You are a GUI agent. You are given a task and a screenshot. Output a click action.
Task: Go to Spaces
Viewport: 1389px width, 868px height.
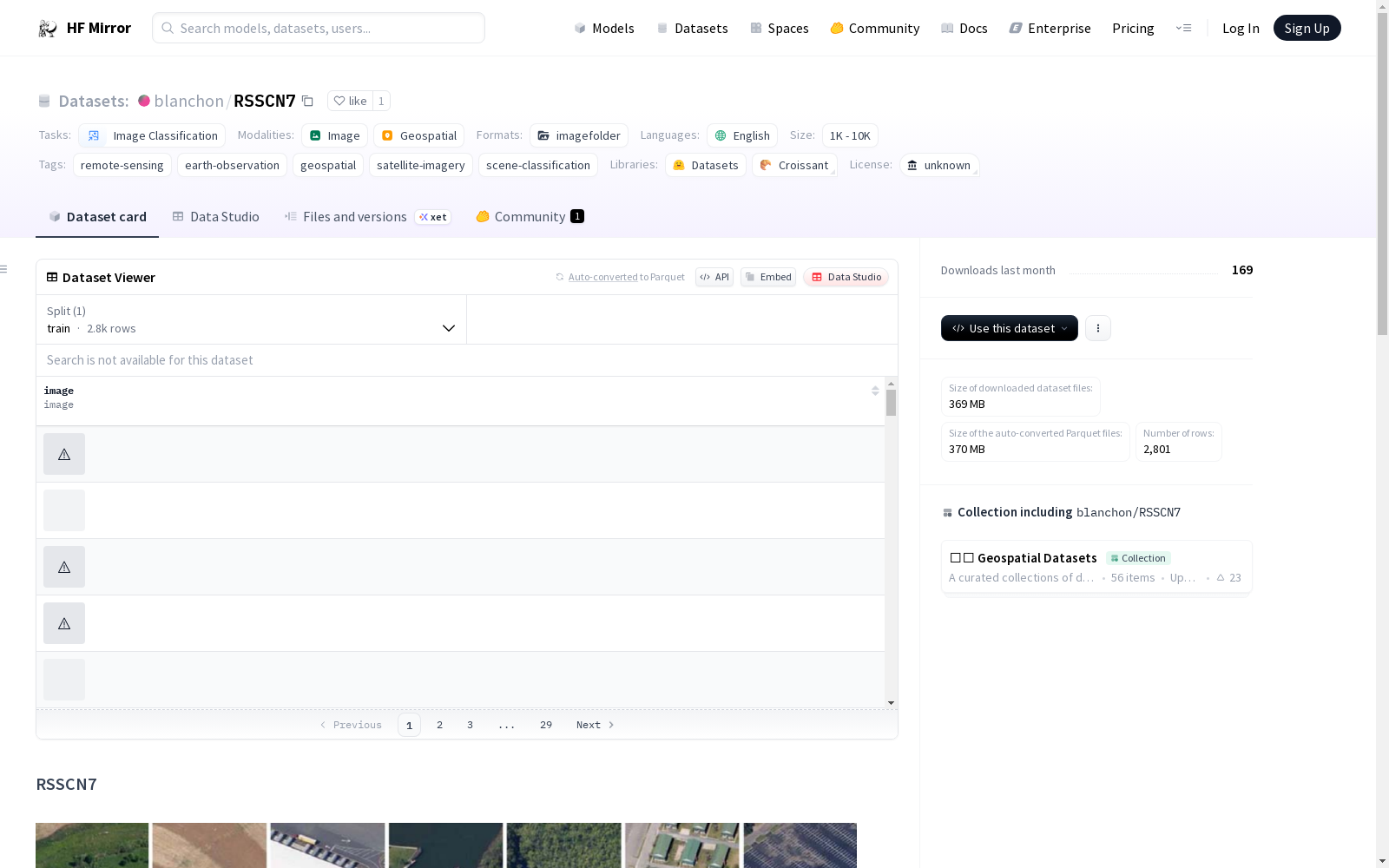(780, 29)
